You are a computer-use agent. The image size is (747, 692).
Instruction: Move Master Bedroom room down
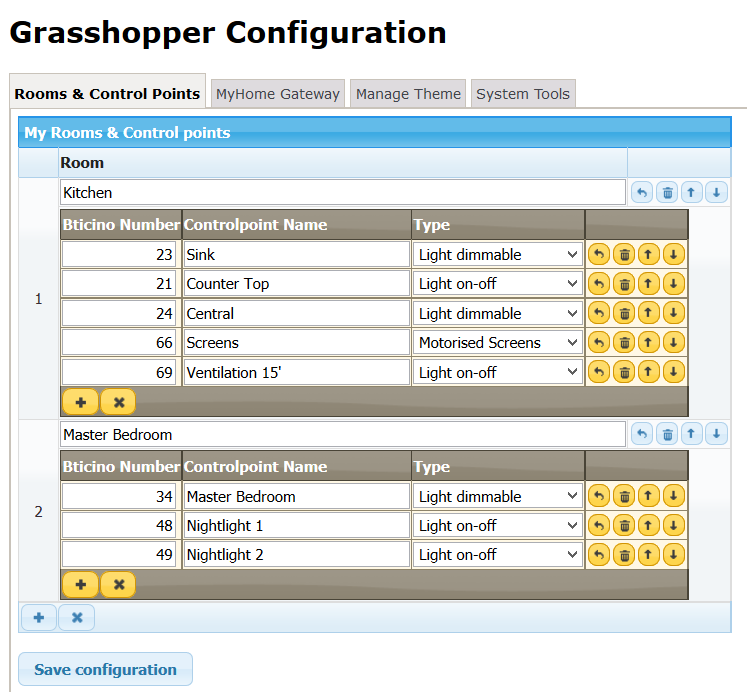716,434
